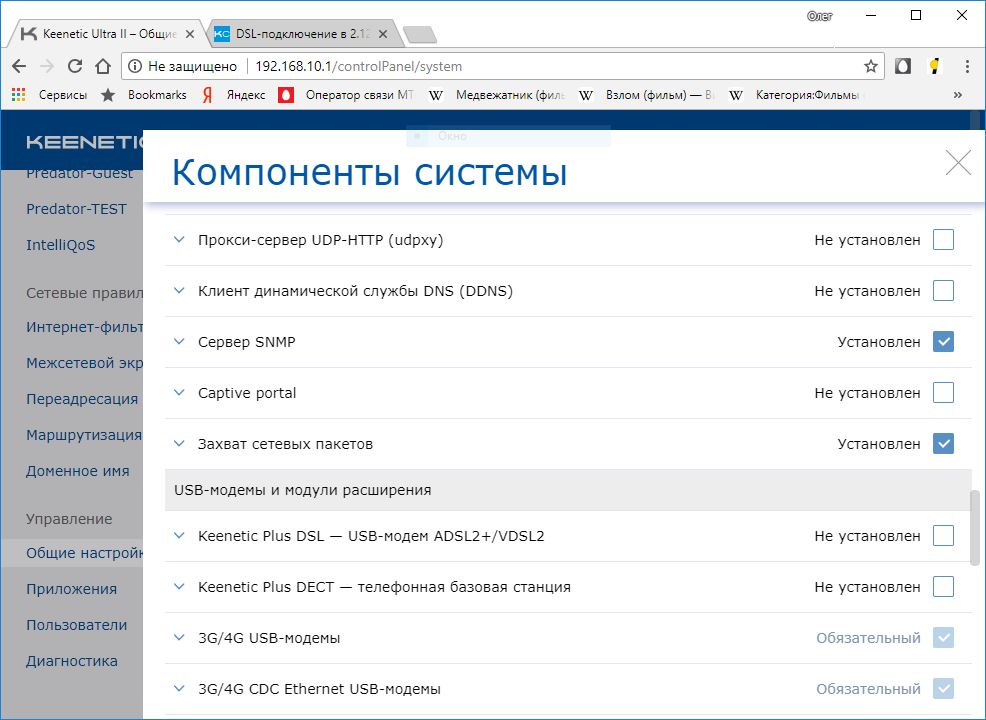Image resolution: width=986 pixels, height=720 pixels.
Task: Check the Keenetic Plus DECT checkbox
Action: 943,587
